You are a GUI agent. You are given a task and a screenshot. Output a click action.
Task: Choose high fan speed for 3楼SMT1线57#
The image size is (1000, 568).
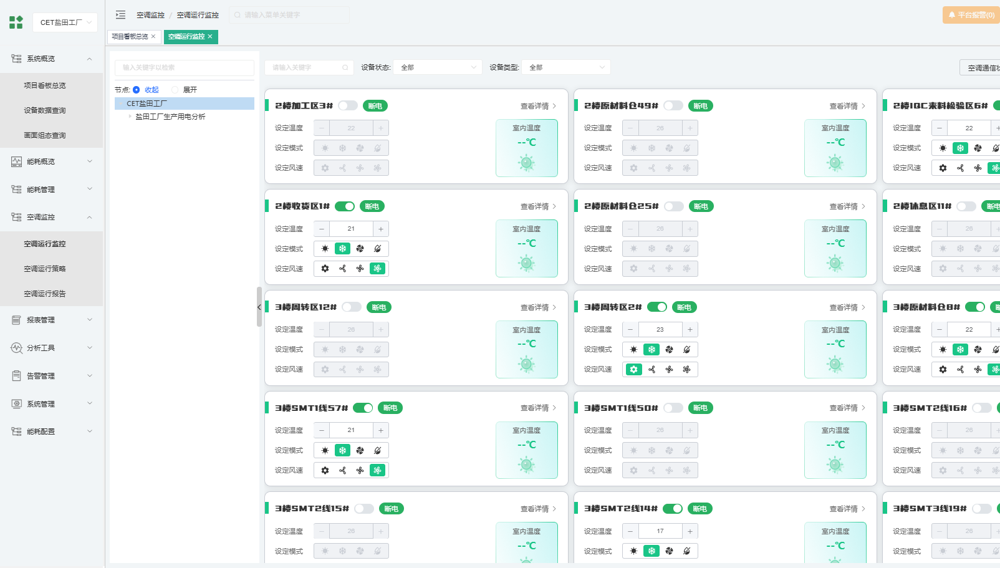click(x=377, y=470)
